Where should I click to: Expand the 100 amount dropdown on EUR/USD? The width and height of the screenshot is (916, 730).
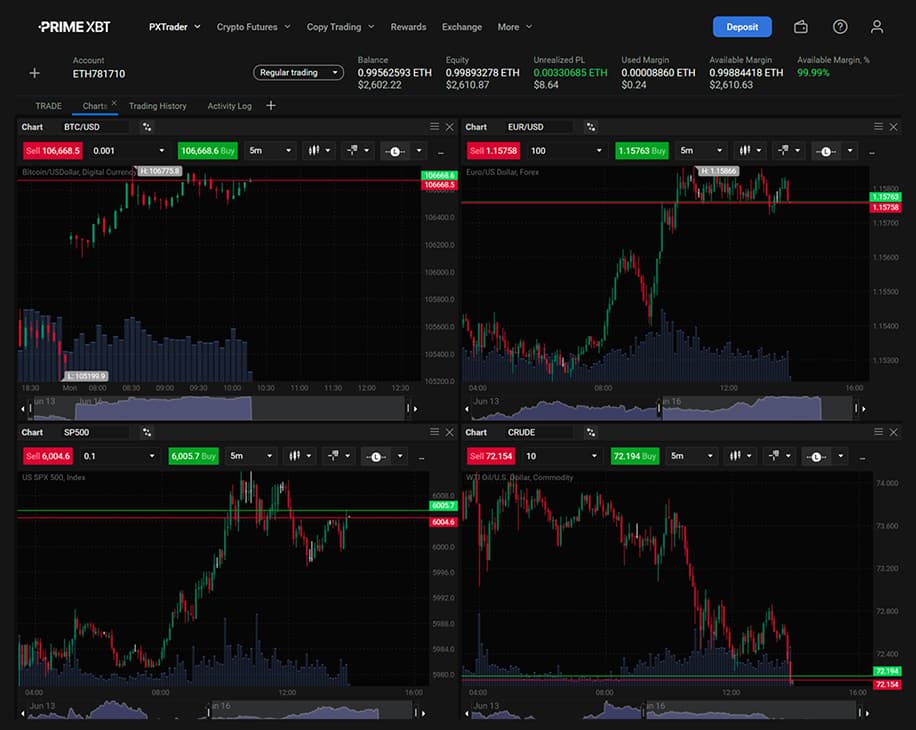(x=567, y=151)
